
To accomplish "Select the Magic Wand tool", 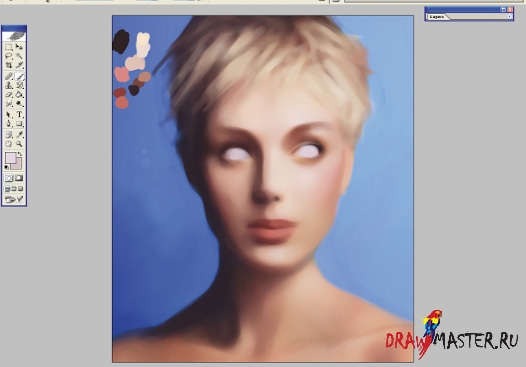I will click(x=19, y=56).
